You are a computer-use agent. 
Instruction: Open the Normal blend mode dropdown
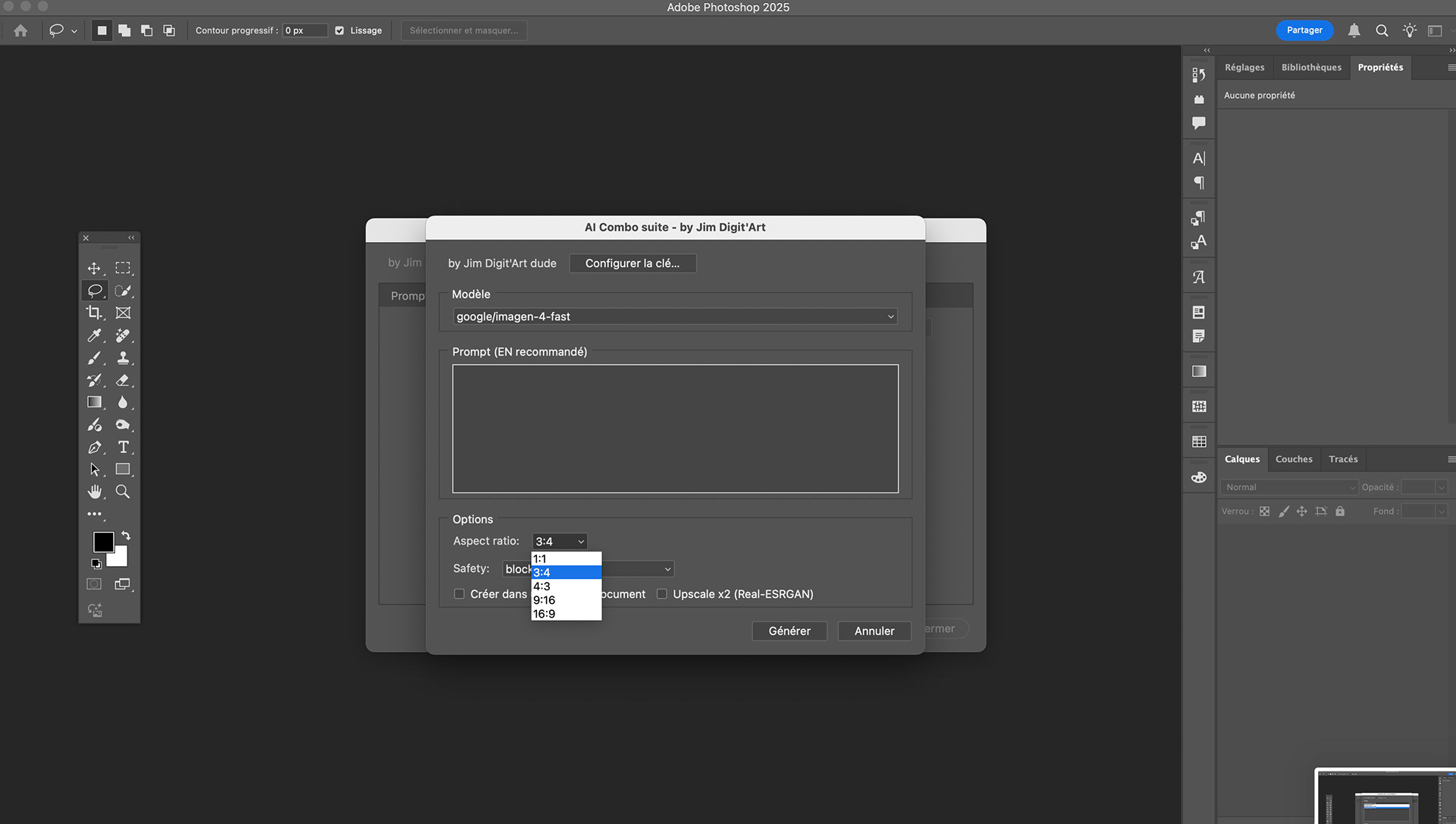click(1288, 487)
